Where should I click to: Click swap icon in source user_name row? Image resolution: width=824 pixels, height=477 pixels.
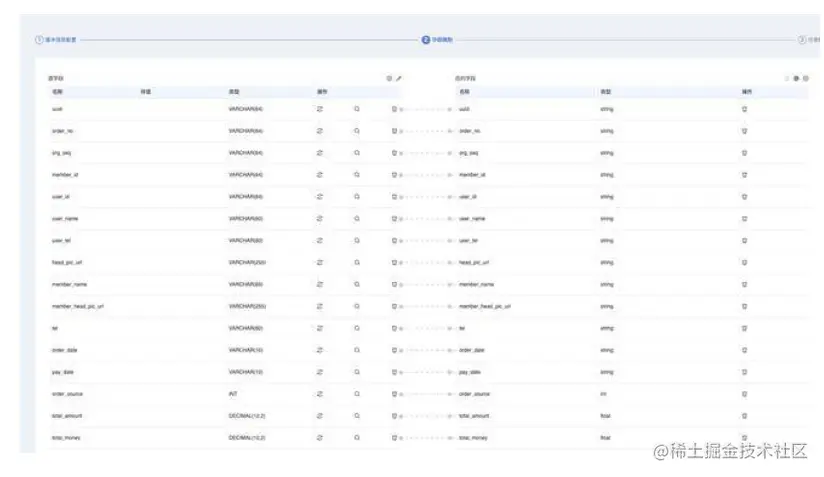coord(320,219)
